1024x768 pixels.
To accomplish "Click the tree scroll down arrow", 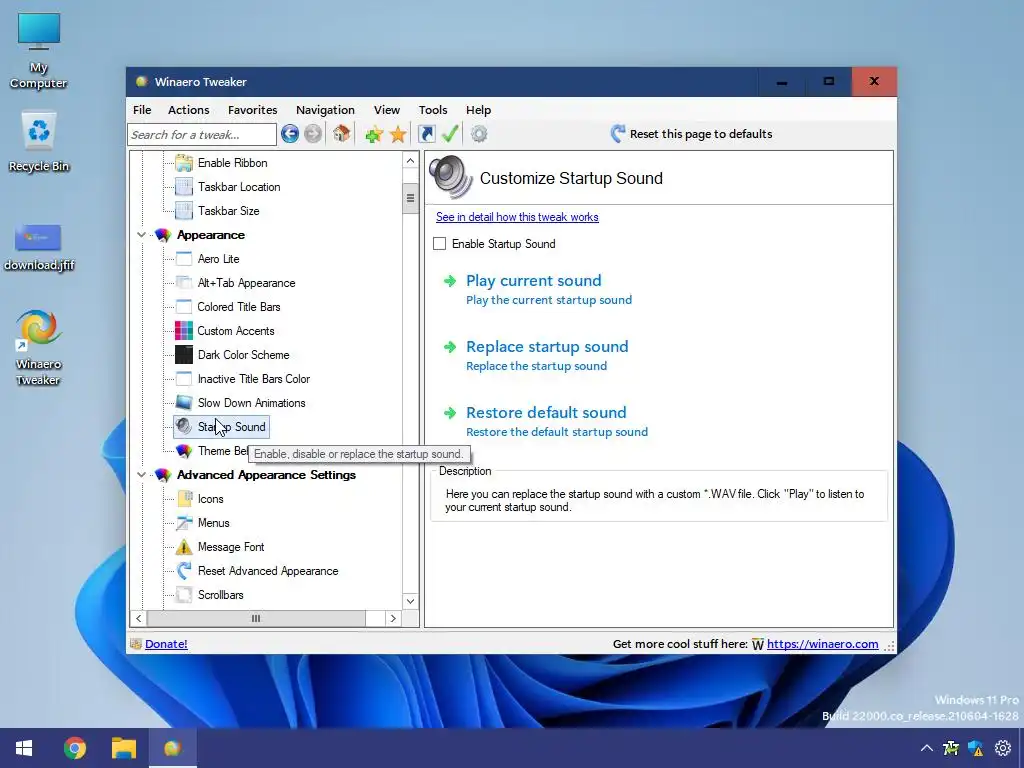I will click(x=410, y=601).
